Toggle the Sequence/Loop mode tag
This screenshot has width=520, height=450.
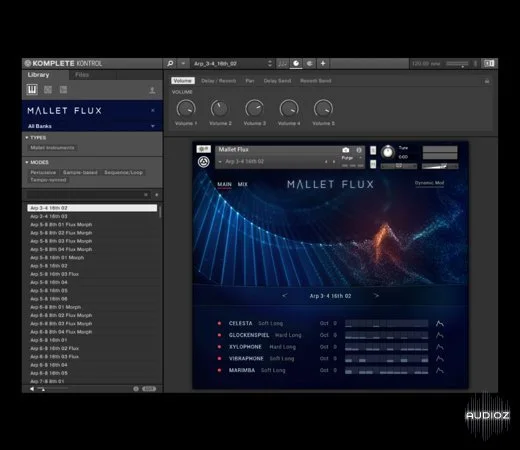(123, 172)
